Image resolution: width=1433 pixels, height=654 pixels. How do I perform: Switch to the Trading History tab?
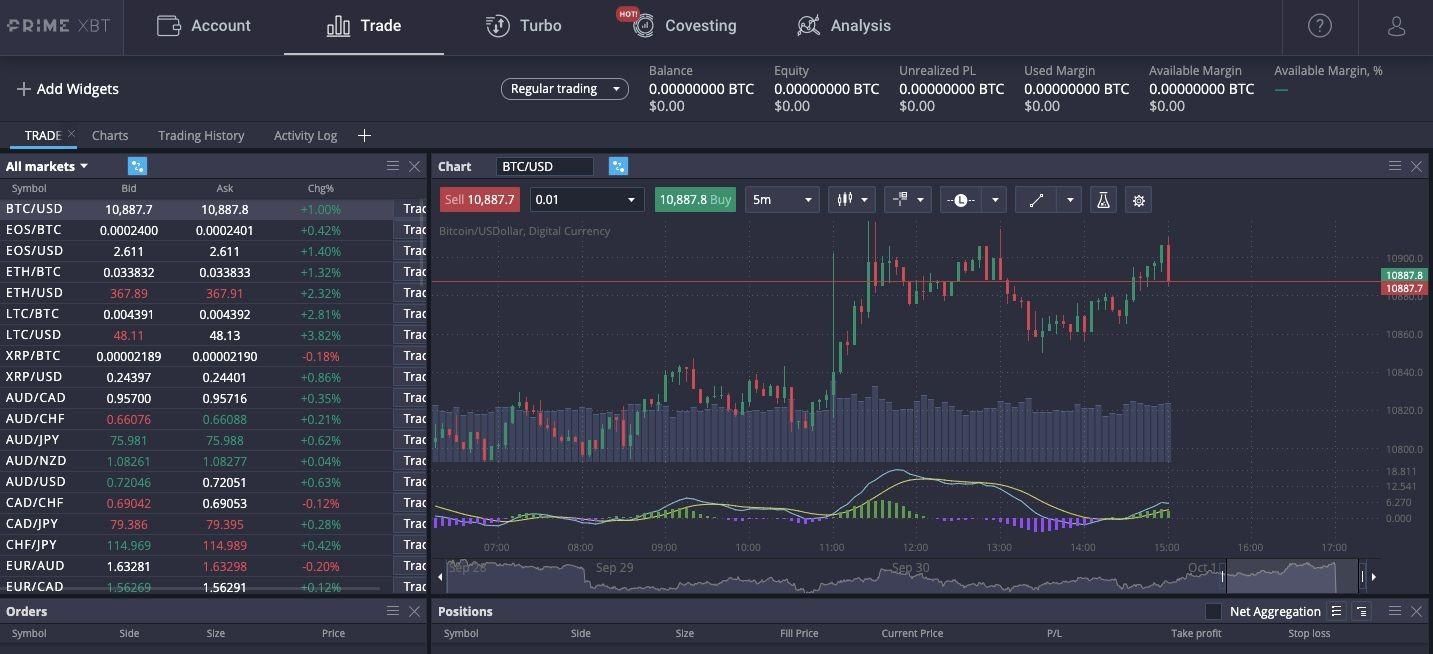201,136
